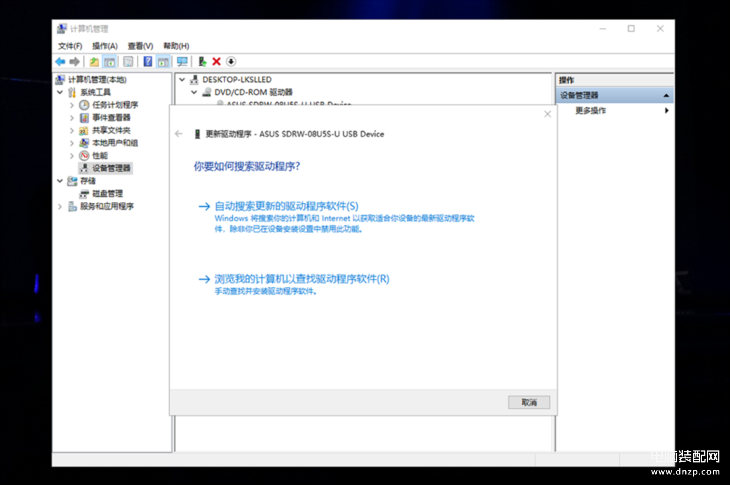This screenshot has height=485, width=730.
Task: Select 更多操作 in the actions pane
Action: 590,110
